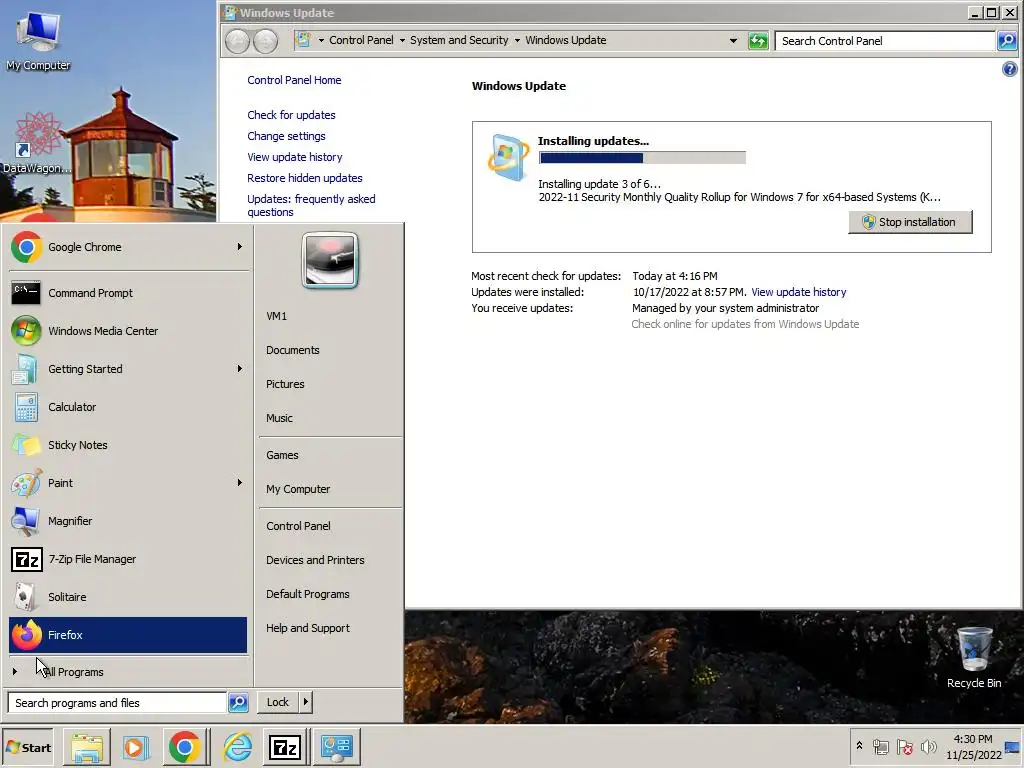1024x768 pixels.
Task: Launch 7-Zip File Manager from Start menu
Action: pyautogui.click(x=128, y=559)
